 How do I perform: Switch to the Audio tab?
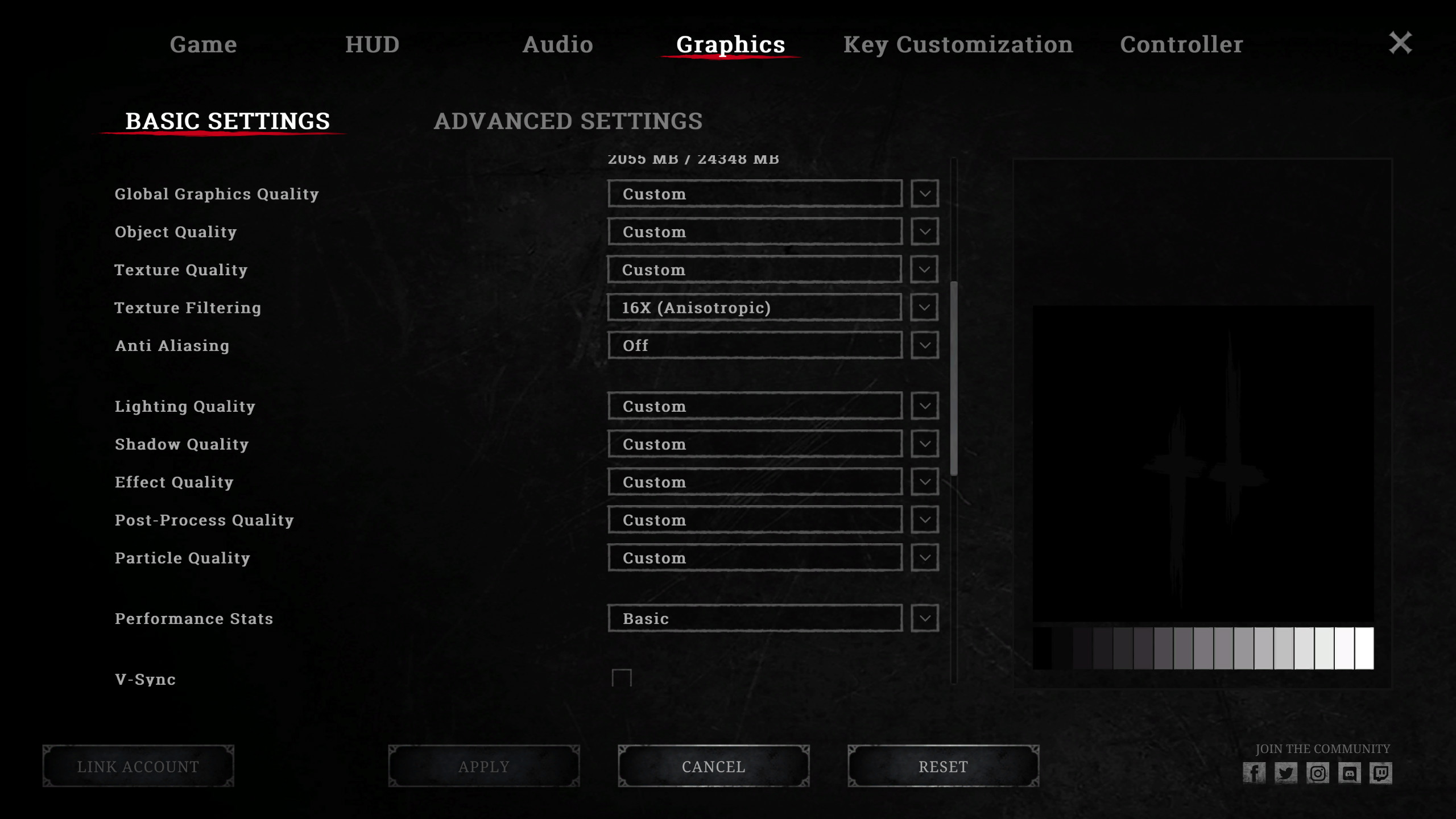tap(557, 44)
